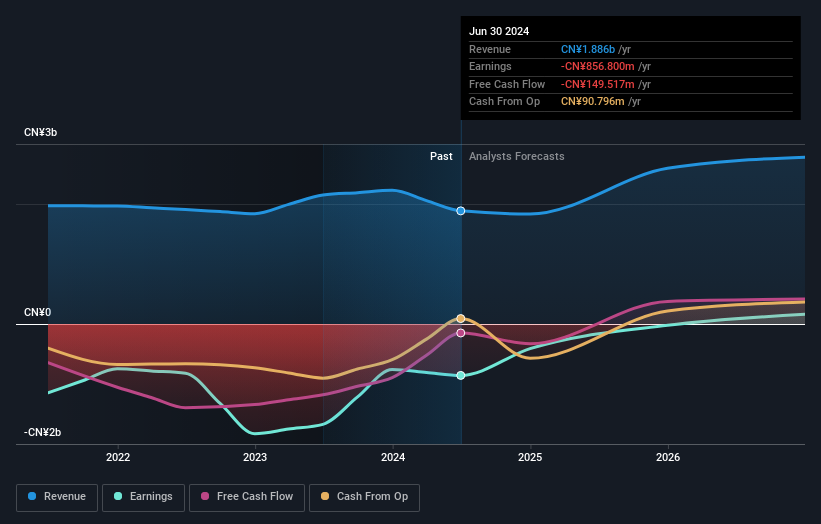821x524 pixels.
Task: Click the Earnings row label in tooltip
Action: click(x=490, y=66)
